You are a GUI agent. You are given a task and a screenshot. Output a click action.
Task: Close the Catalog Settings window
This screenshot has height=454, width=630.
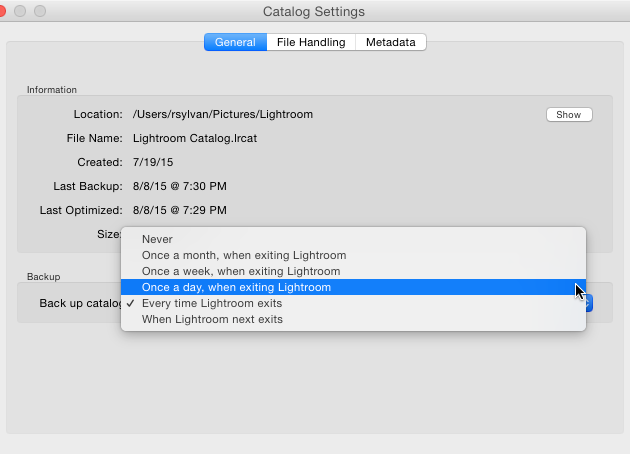[1, 11]
